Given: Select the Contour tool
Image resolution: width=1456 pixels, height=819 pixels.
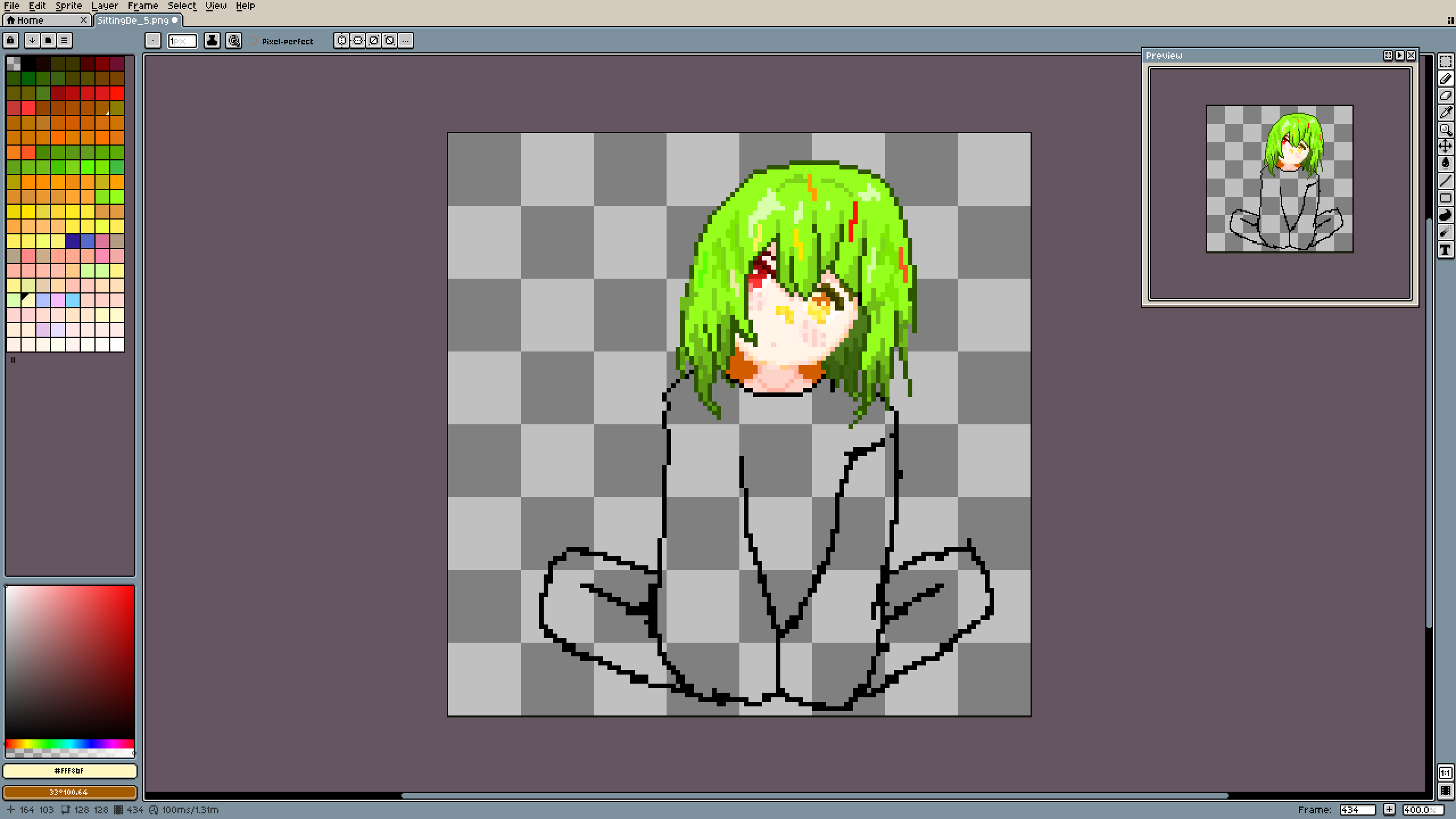Looking at the screenshot, I should pos(1445,215).
